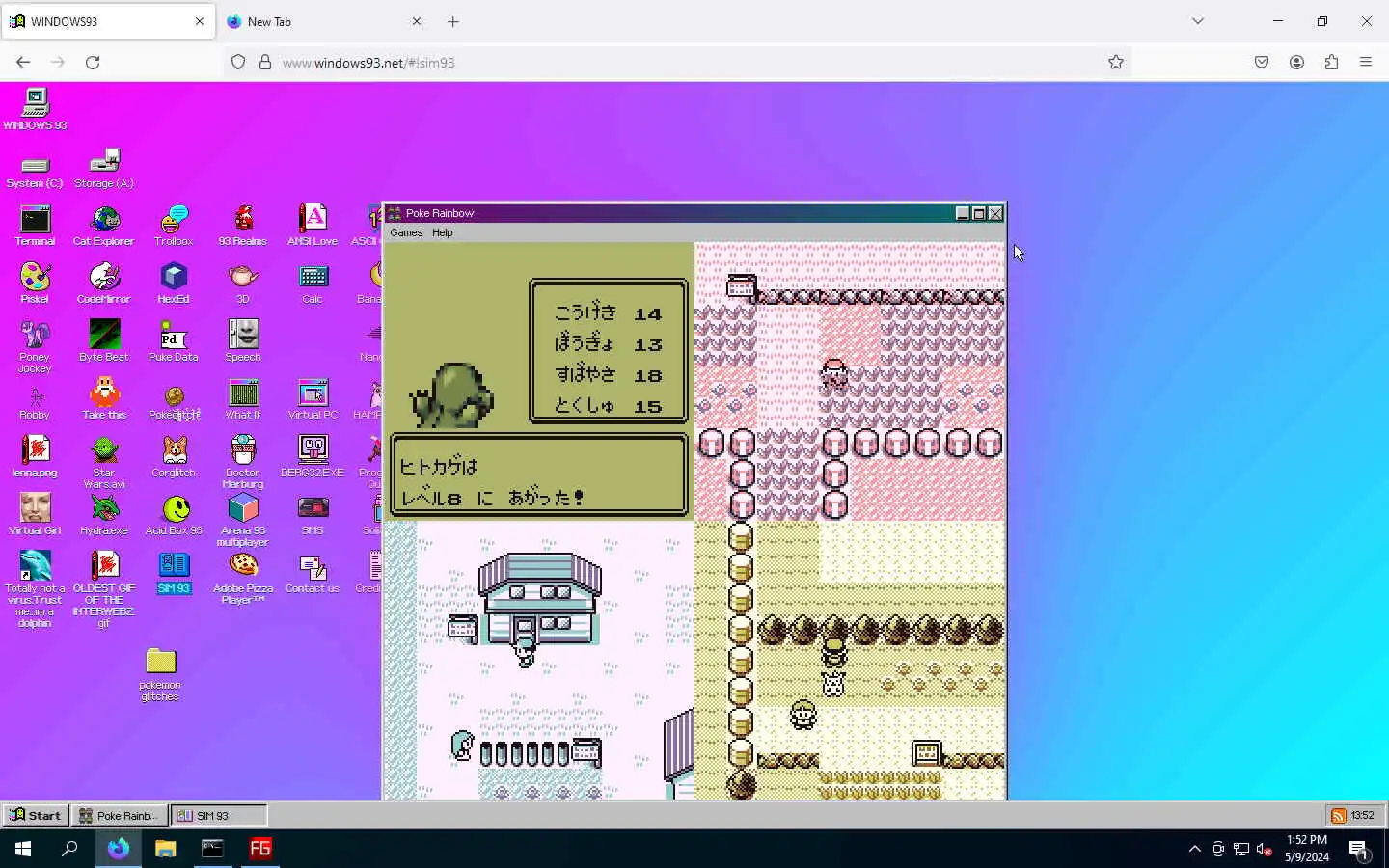Open the list all tabs dropdown
This screenshot has height=868, width=1389.
pyautogui.click(x=1198, y=21)
